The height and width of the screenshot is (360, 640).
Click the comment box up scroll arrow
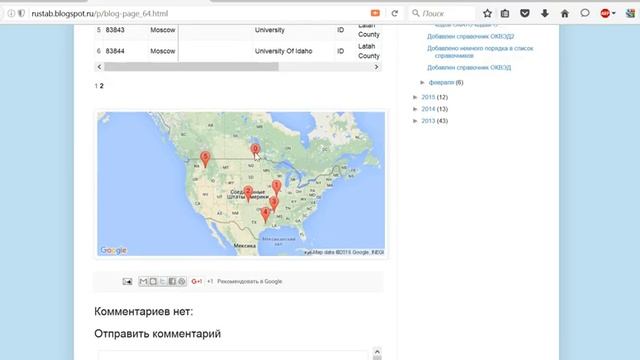pyautogui.click(x=377, y=351)
